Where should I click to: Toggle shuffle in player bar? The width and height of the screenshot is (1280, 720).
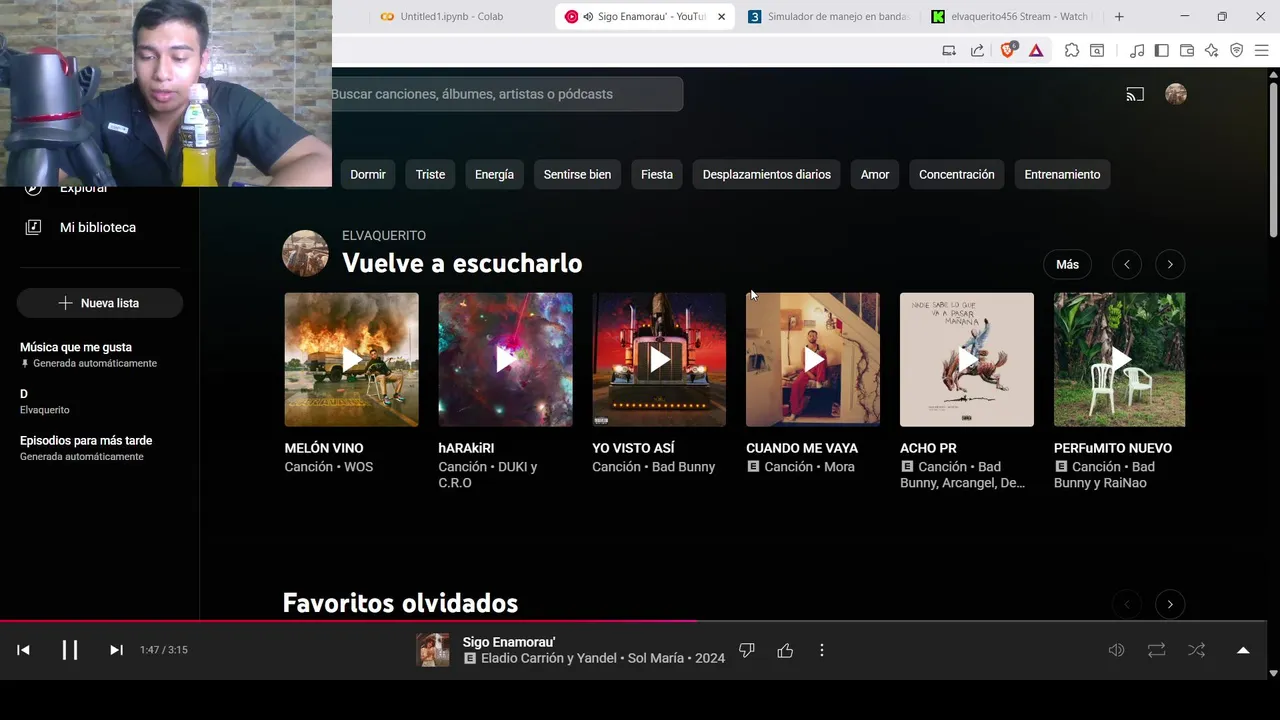click(x=1196, y=650)
